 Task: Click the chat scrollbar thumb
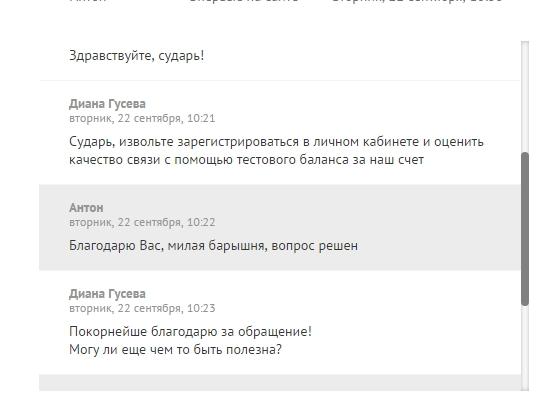[x=525, y=229]
